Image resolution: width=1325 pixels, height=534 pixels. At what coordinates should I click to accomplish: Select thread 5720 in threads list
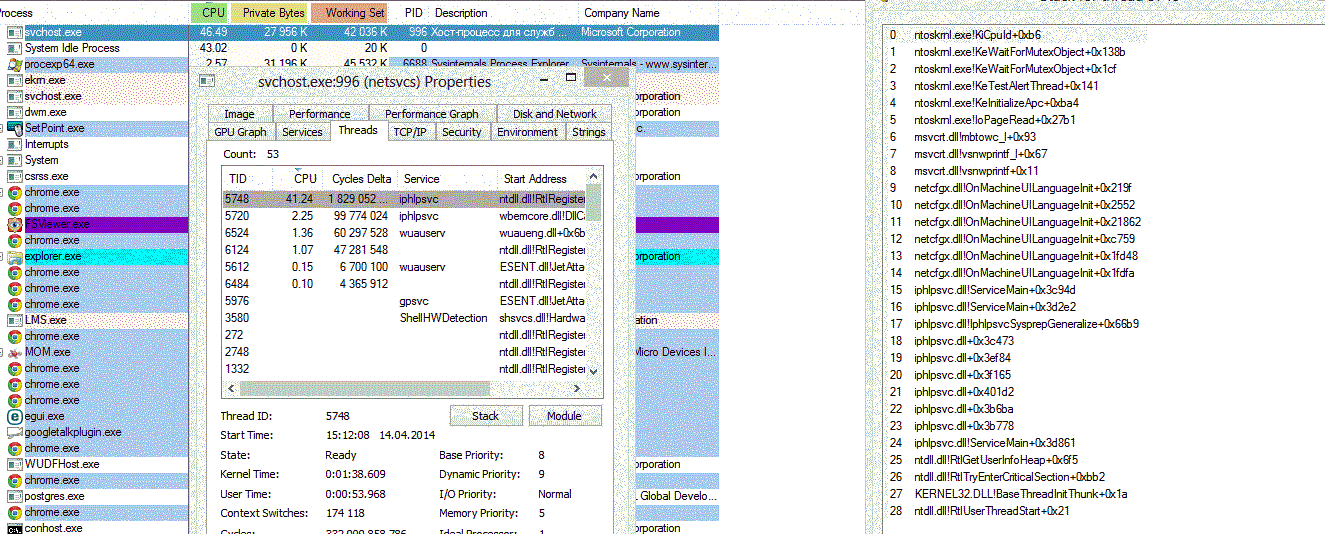point(236,215)
